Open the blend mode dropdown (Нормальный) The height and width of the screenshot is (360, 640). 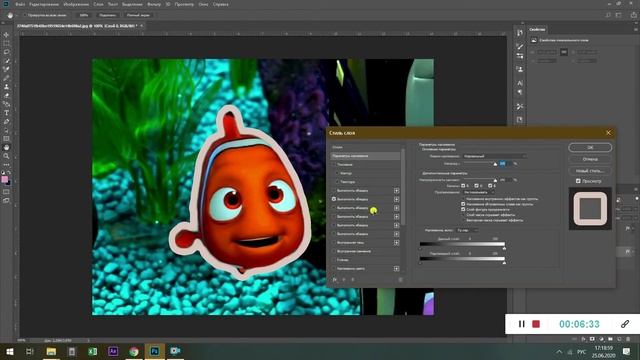494,156
